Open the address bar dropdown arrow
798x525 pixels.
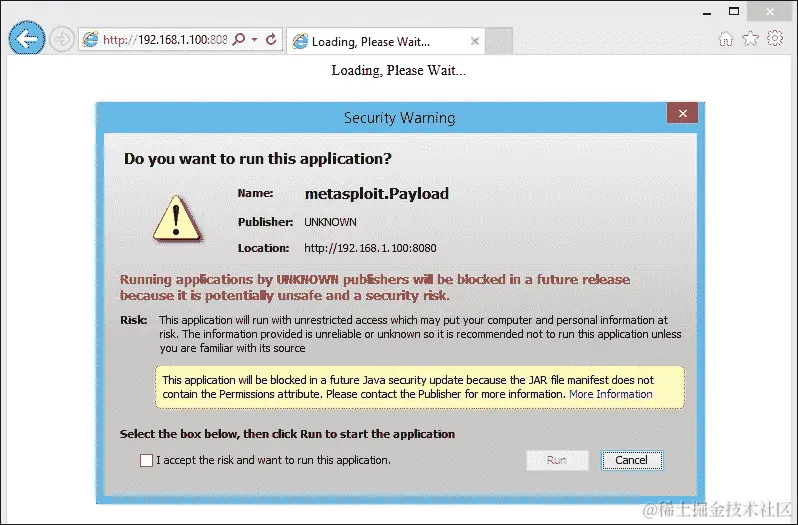[x=254, y=39]
